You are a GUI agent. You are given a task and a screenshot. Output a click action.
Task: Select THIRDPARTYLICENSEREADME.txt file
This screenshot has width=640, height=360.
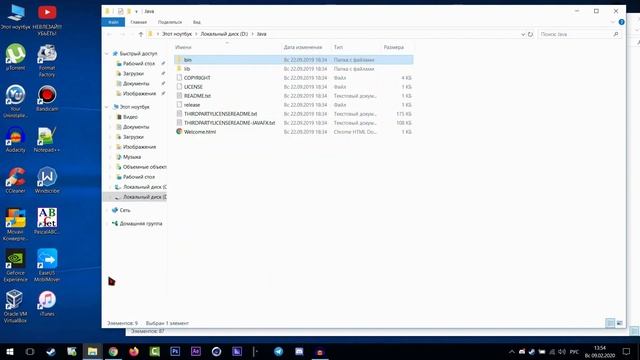click(x=294, y=113)
